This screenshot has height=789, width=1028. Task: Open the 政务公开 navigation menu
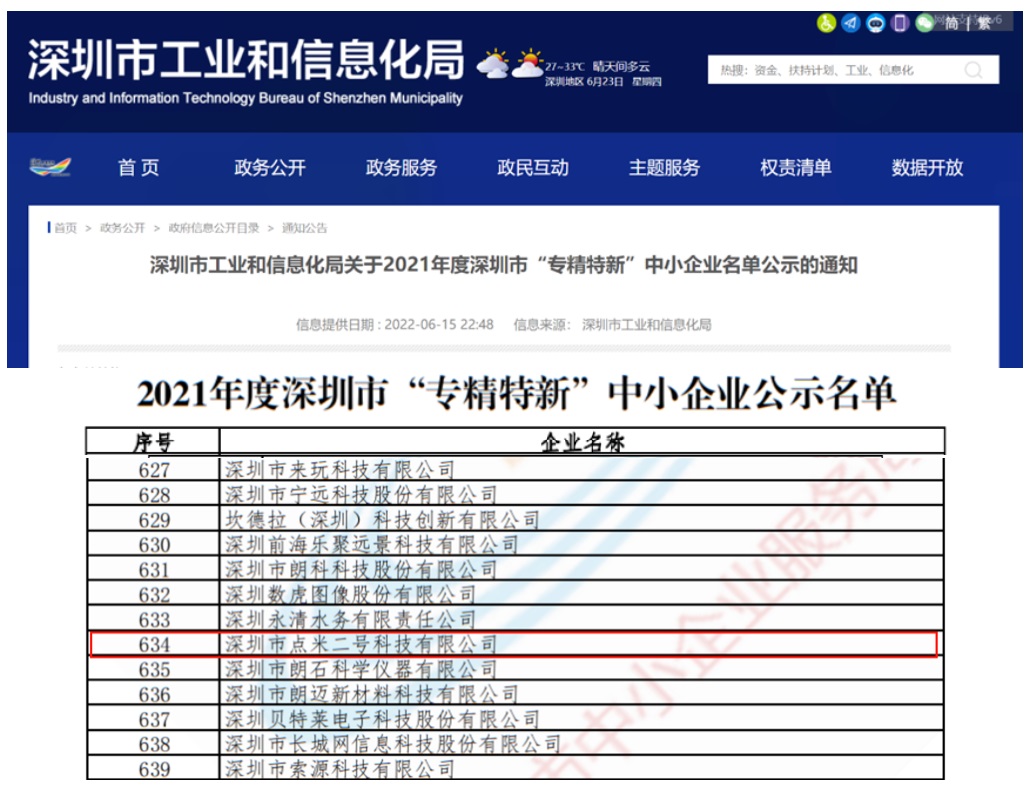[270, 168]
